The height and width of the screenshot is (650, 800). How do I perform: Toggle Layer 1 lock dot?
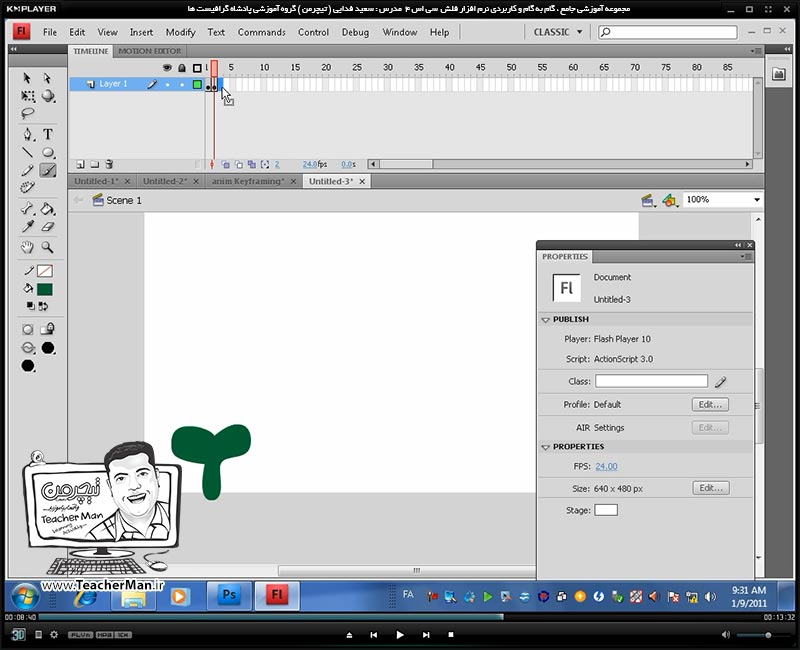pos(182,85)
